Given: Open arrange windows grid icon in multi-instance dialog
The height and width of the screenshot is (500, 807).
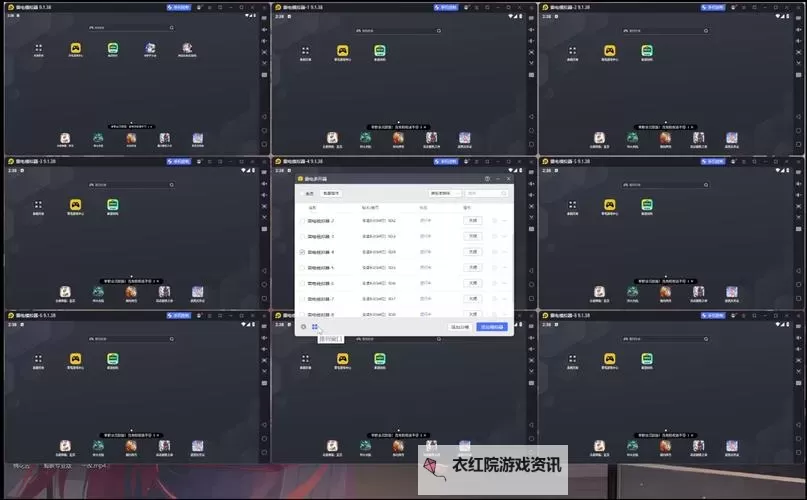Looking at the screenshot, I should (x=314, y=327).
